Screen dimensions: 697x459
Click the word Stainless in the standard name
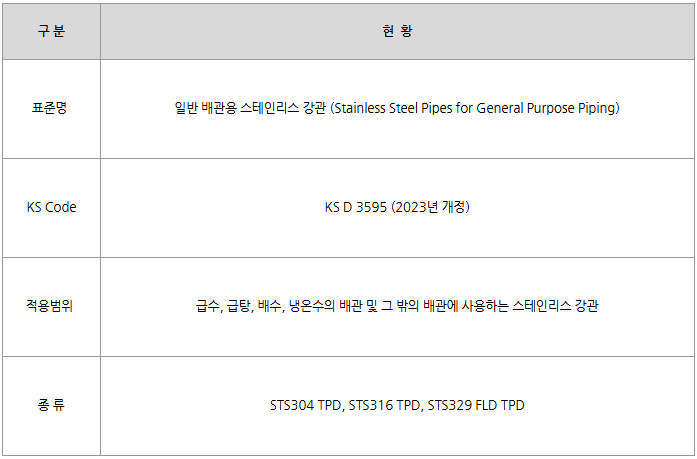point(361,108)
